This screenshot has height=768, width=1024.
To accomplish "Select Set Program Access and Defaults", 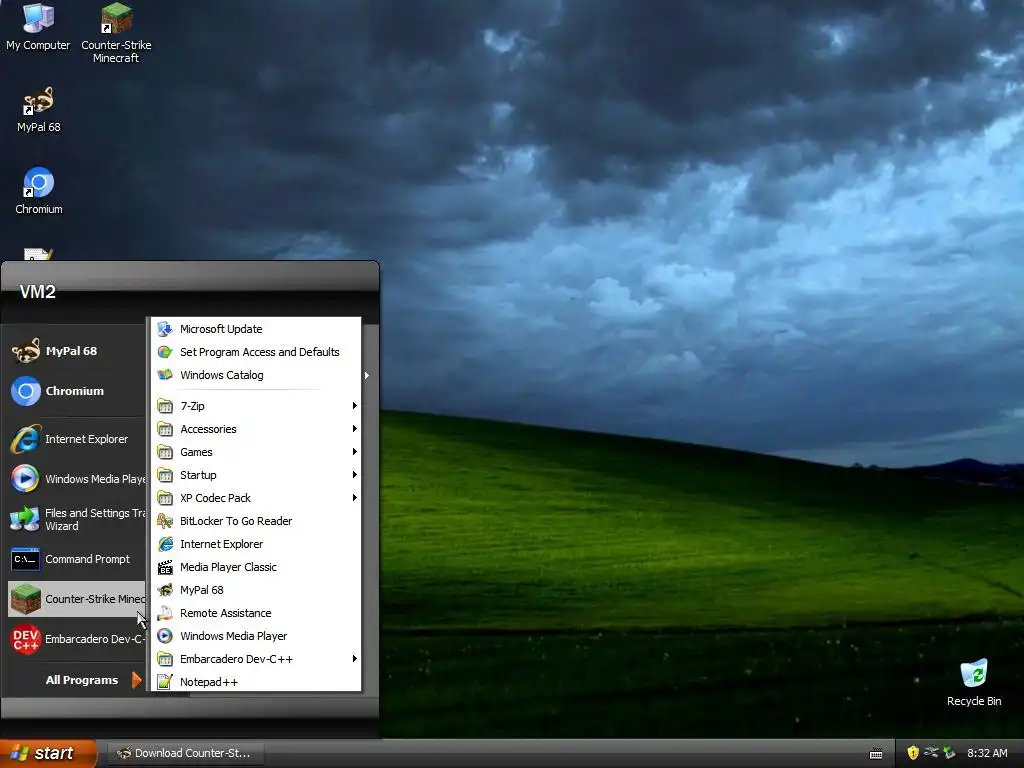I will [256, 352].
